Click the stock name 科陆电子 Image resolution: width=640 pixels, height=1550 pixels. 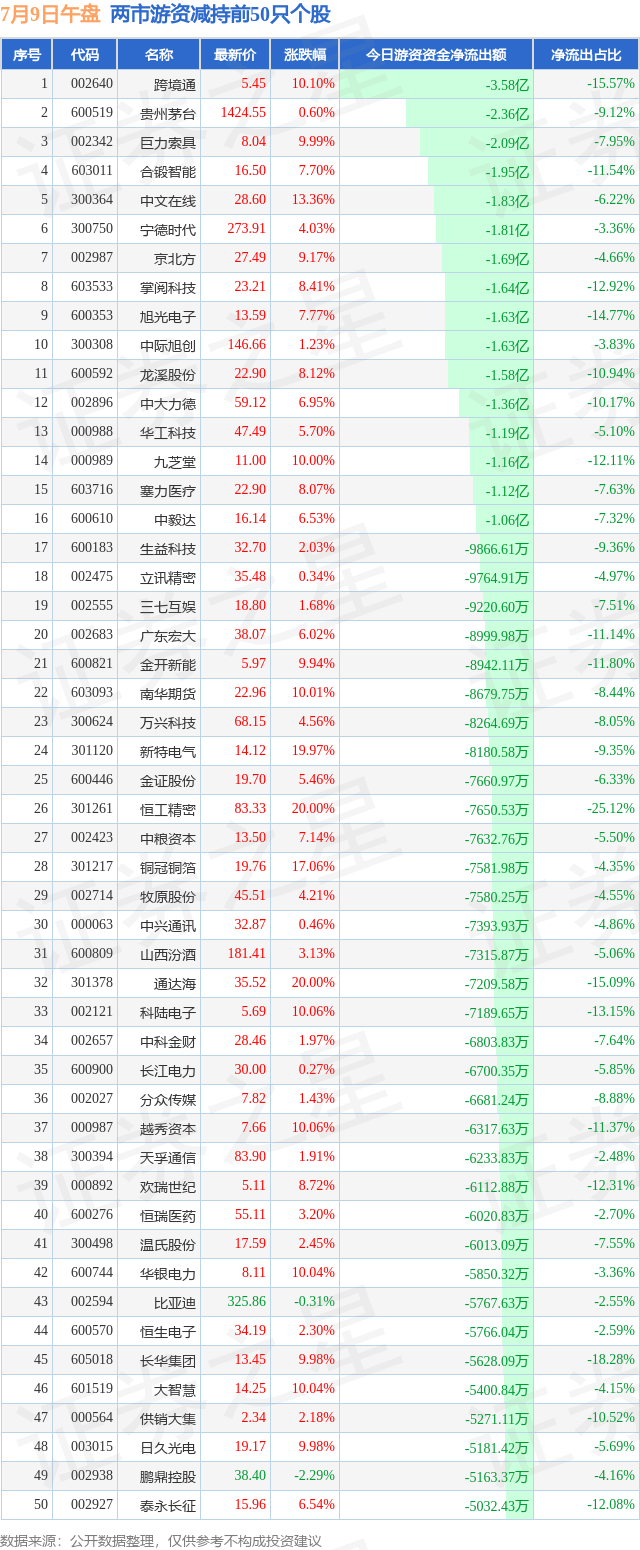[168, 1012]
